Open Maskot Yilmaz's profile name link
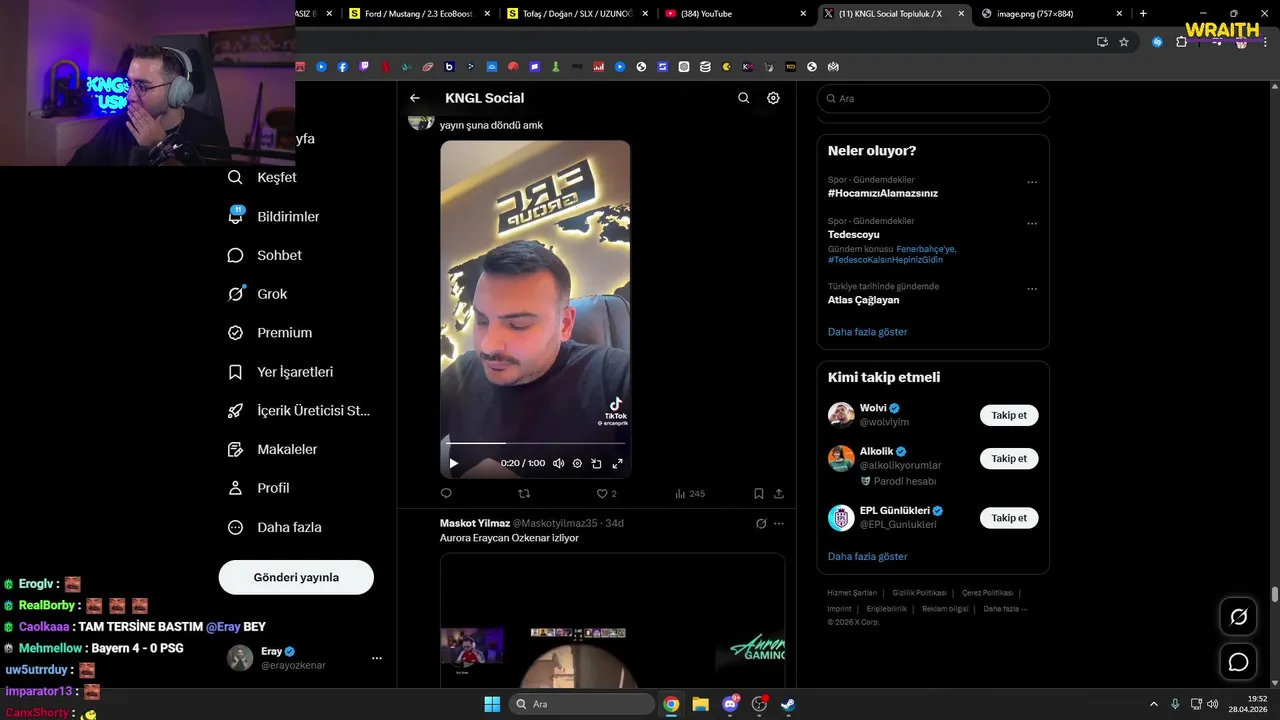The image size is (1280, 720). click(x=475, y=523)
